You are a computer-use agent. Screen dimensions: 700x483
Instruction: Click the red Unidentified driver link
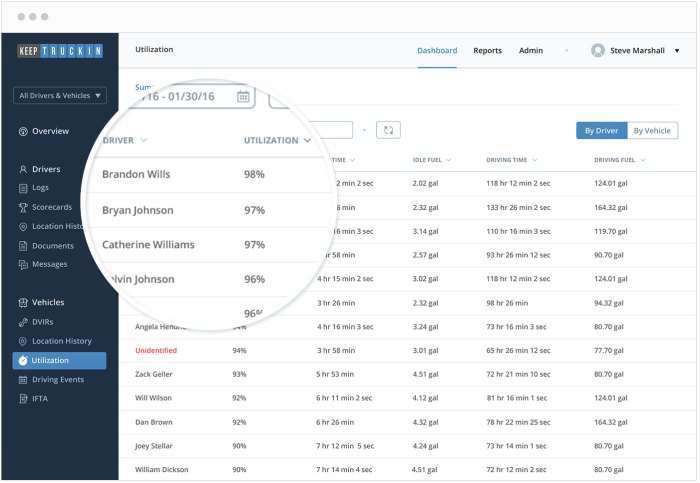pyautogui.click(x=155, y=351)
